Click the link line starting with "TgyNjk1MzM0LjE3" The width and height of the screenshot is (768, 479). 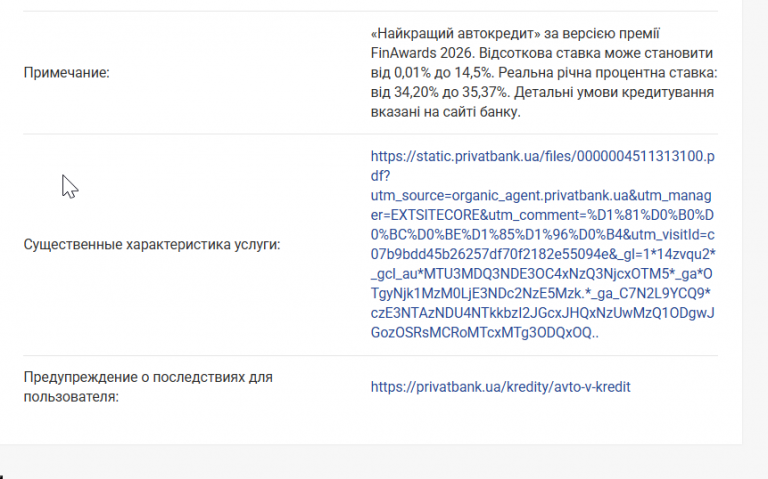pos(542,294)
